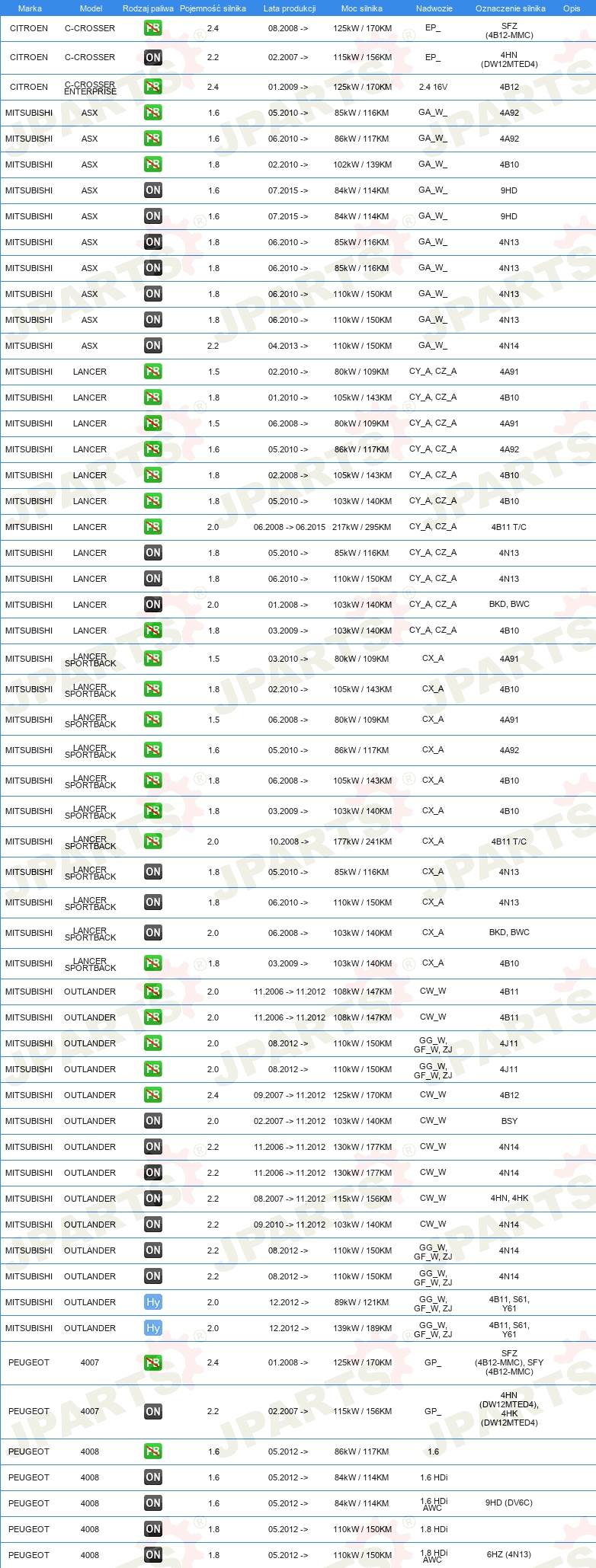Click the petrol icon for Lancer 2.0 217kW / 295KM

pyautogui.click(x=153, y=527)
